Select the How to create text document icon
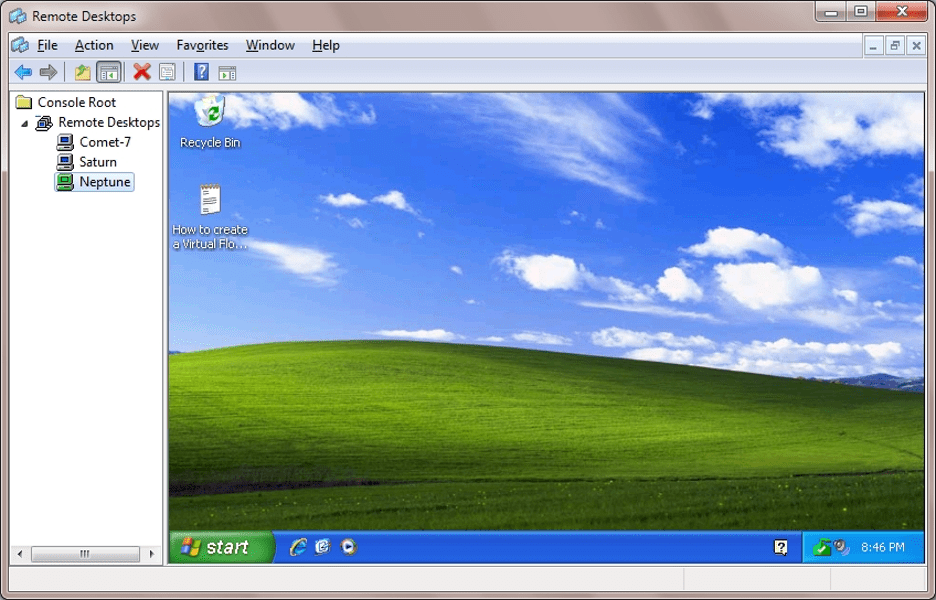This screenshot has width=936, height=600. click(x=210, y=217)
